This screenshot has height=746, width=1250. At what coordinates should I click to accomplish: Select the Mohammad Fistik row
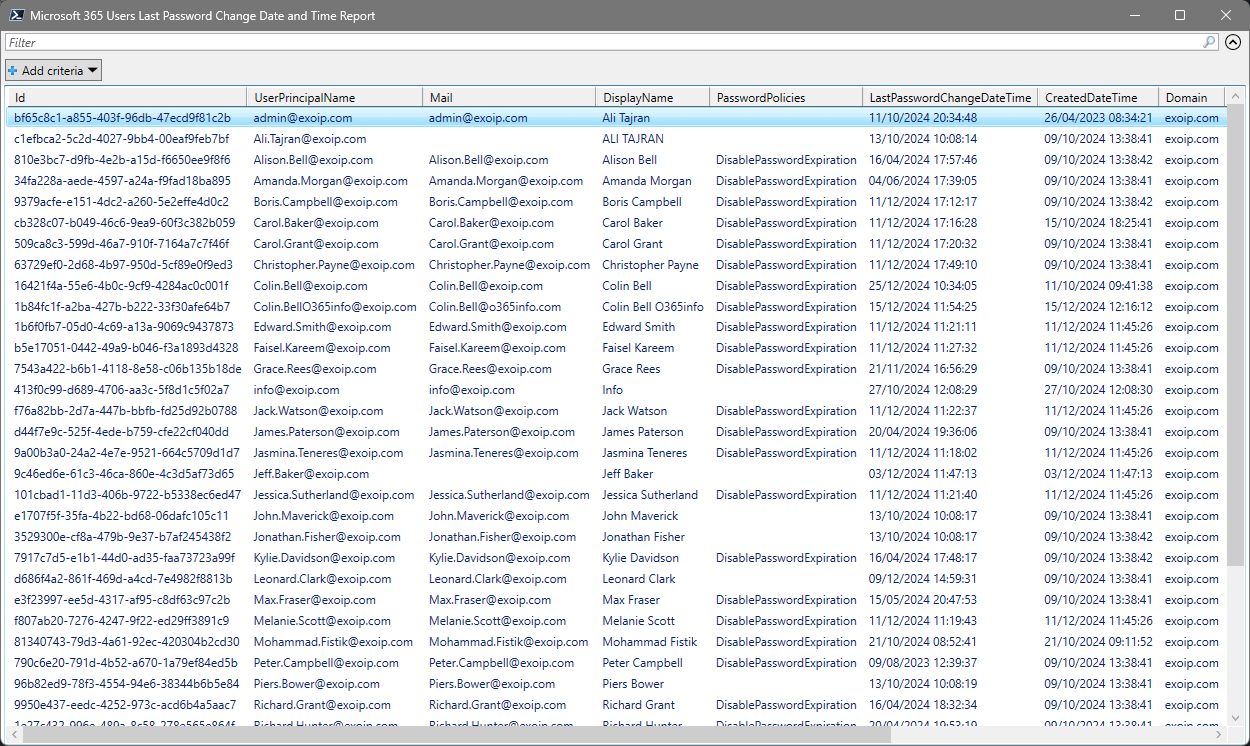(x=649, y=642)
